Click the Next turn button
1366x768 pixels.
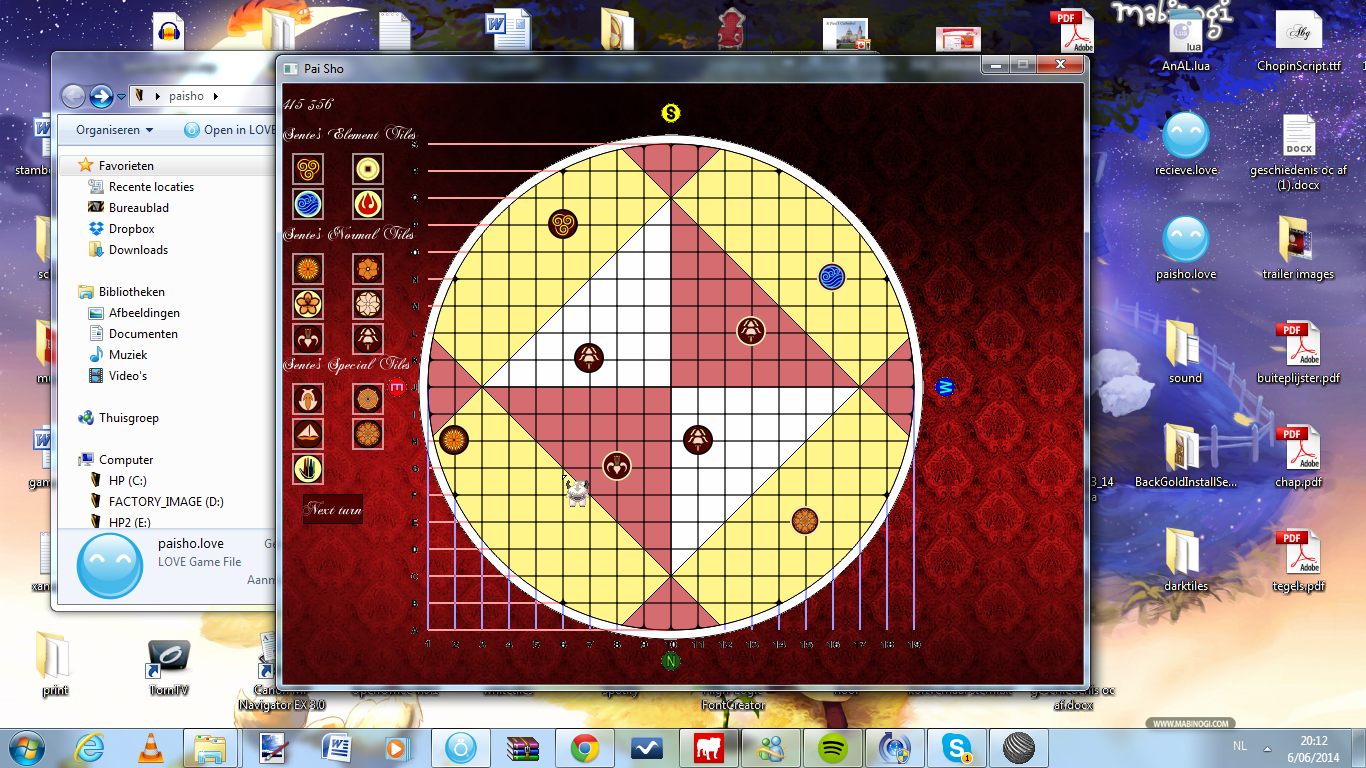(x=333, y=509)
